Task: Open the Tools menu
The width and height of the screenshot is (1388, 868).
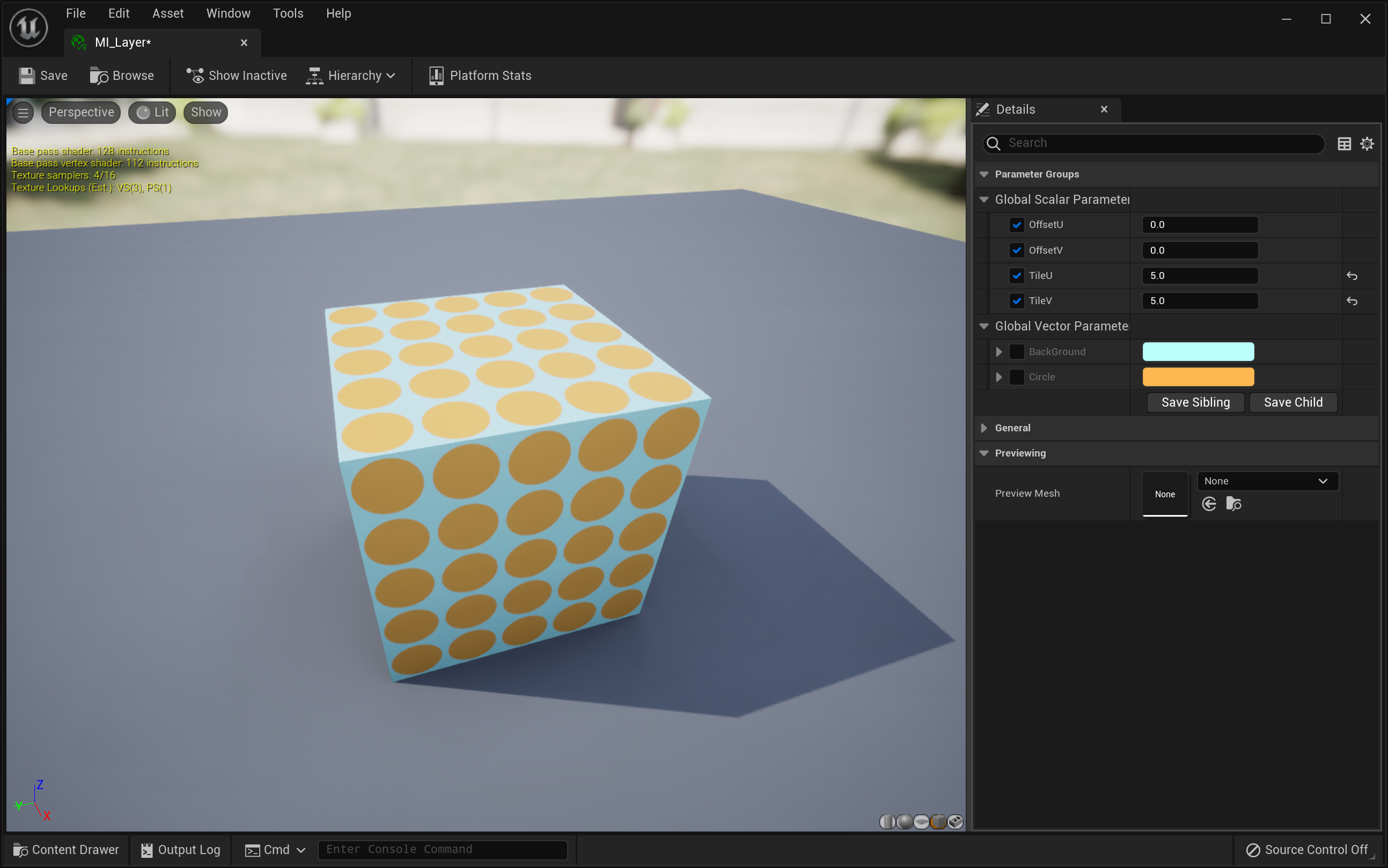Action: point(288,13)
